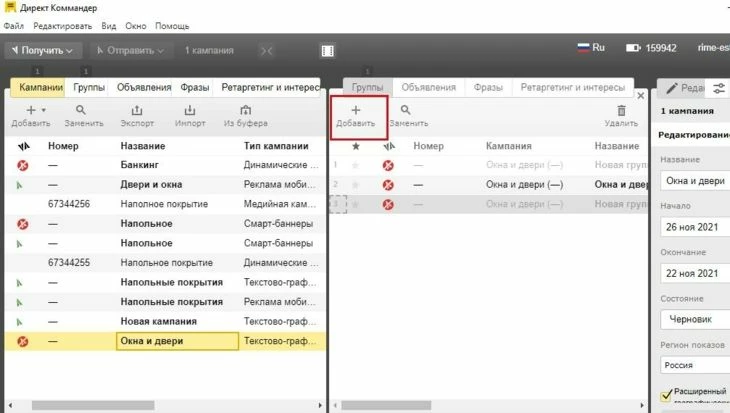Toggle favorite star in group row 1

(356, 165)
